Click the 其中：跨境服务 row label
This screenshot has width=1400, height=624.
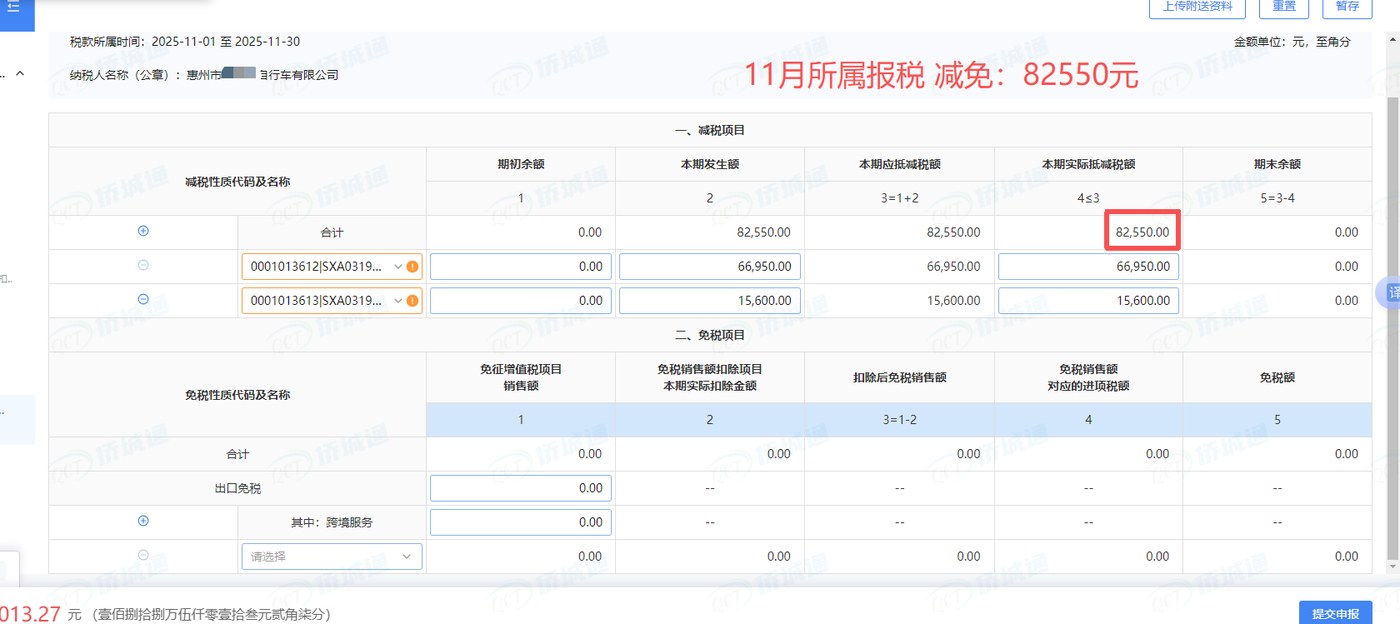point(331,522)
